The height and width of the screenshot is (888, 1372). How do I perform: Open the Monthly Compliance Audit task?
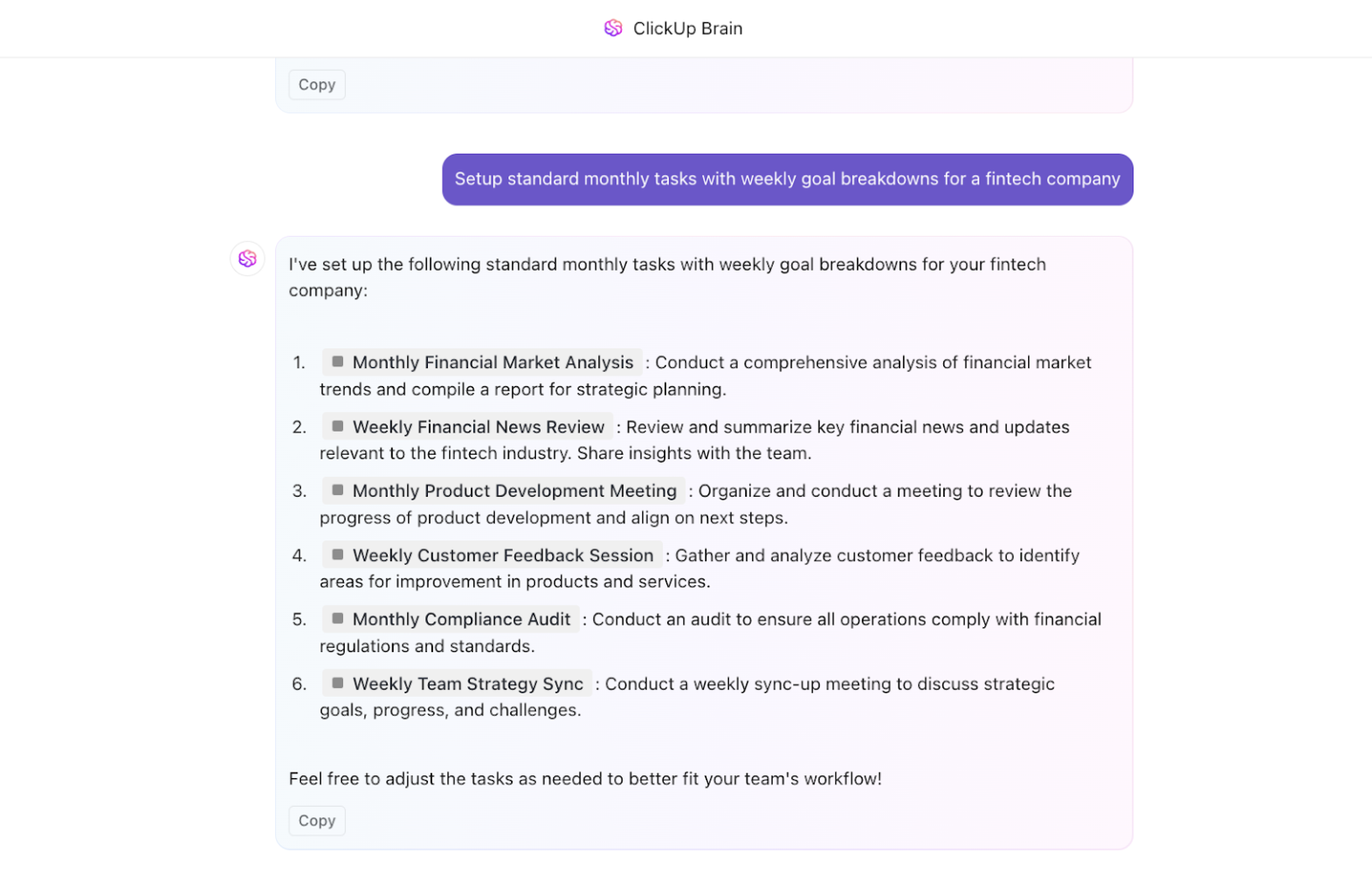[x=461, y=618]
